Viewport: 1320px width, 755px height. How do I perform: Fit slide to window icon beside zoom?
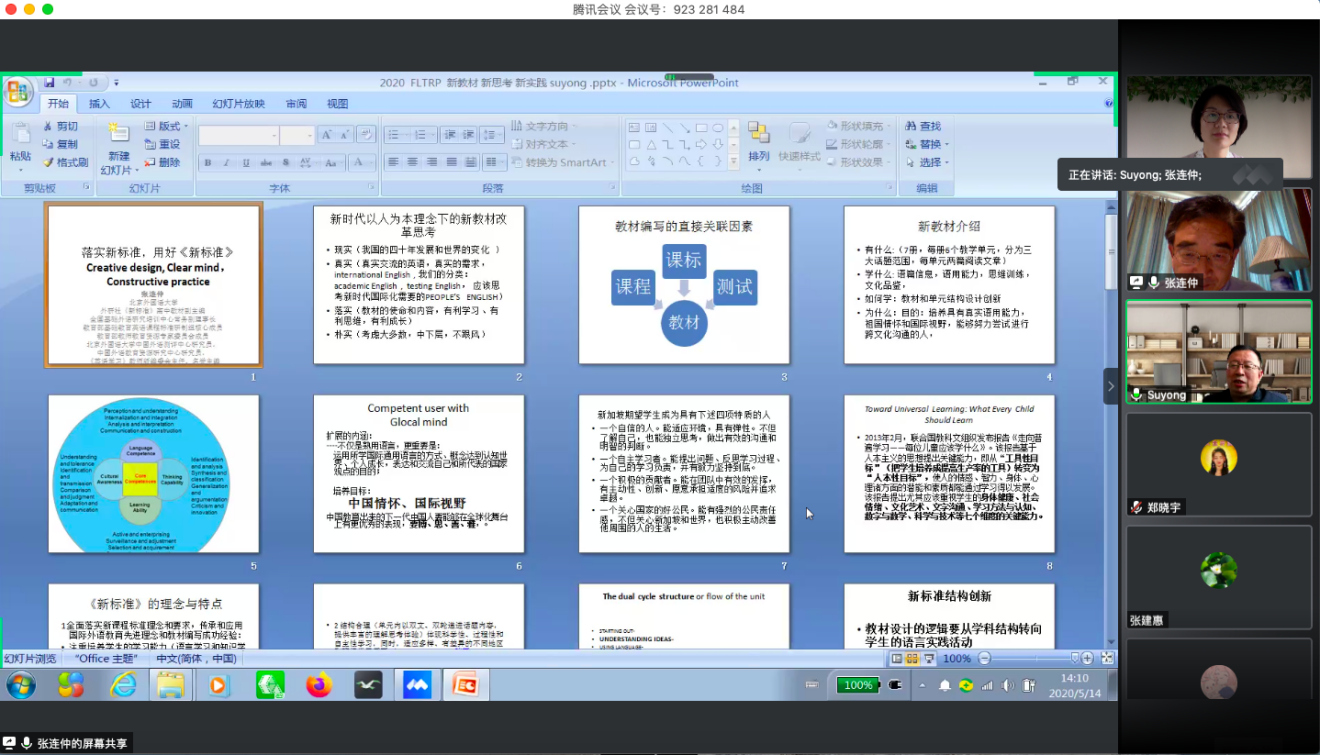click(1105, 659)
